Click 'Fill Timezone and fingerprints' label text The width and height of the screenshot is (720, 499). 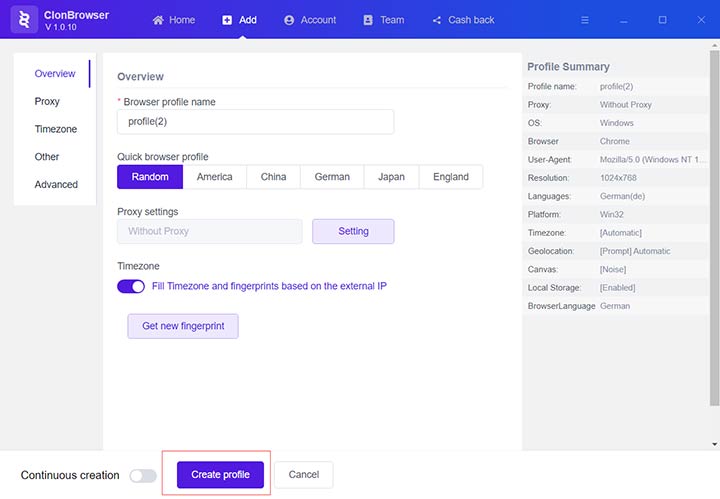pyautogui.click(x=269, y=286)
